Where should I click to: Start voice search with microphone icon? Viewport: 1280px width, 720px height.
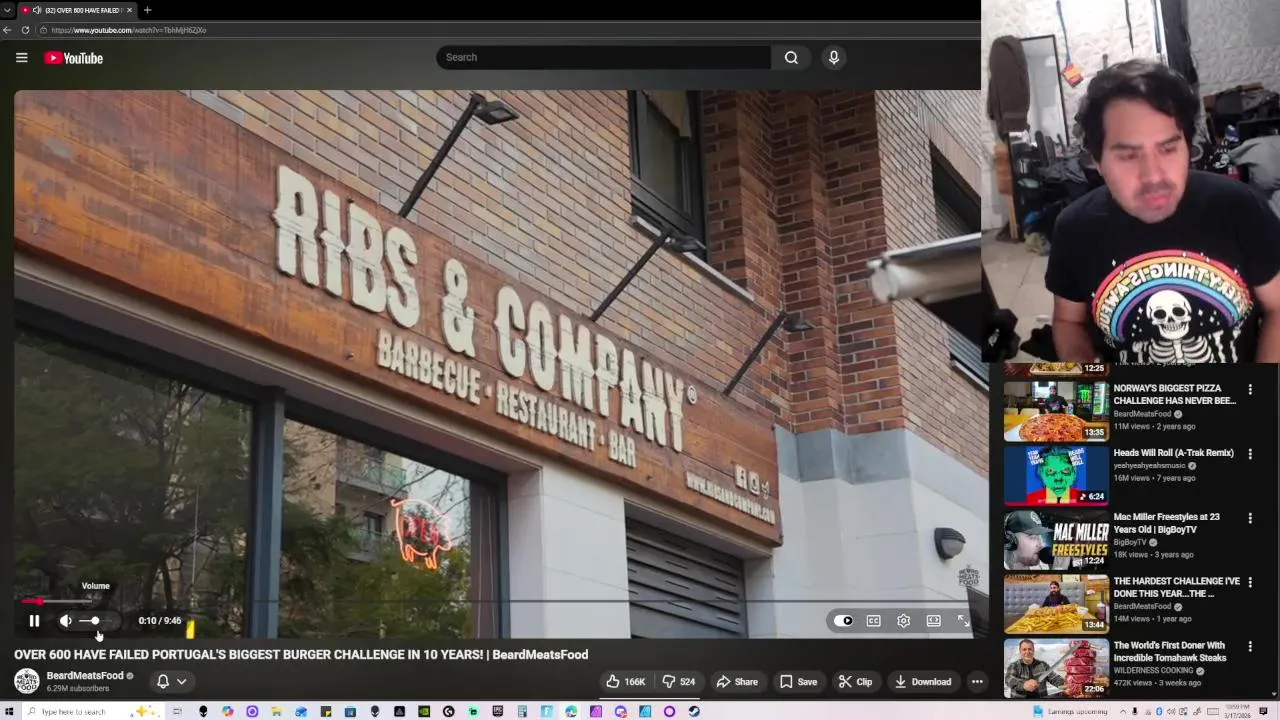point(833,57)
